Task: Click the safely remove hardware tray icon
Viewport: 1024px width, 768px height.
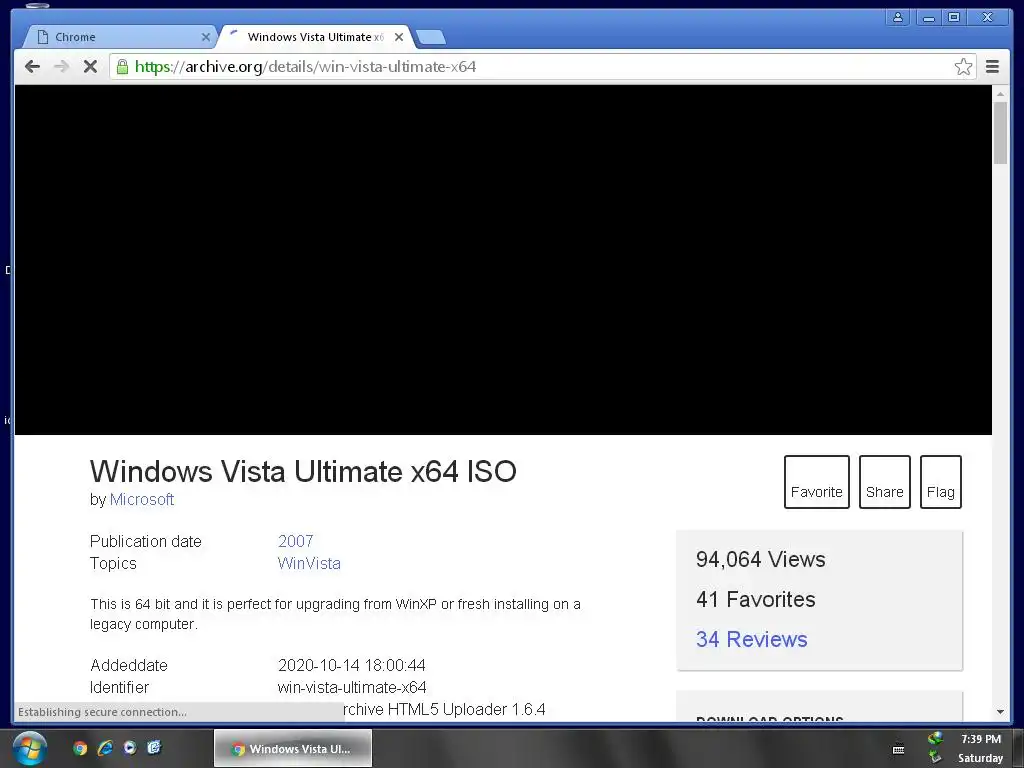Action: tap(935, 758)
